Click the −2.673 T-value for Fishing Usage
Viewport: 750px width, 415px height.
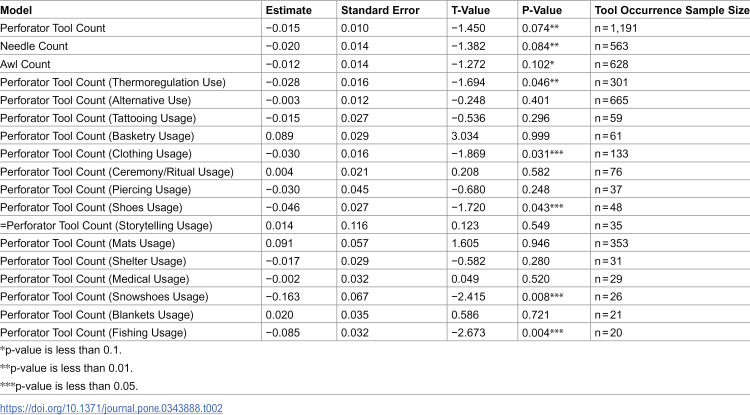pyautogui.click(x=468, y=333)
